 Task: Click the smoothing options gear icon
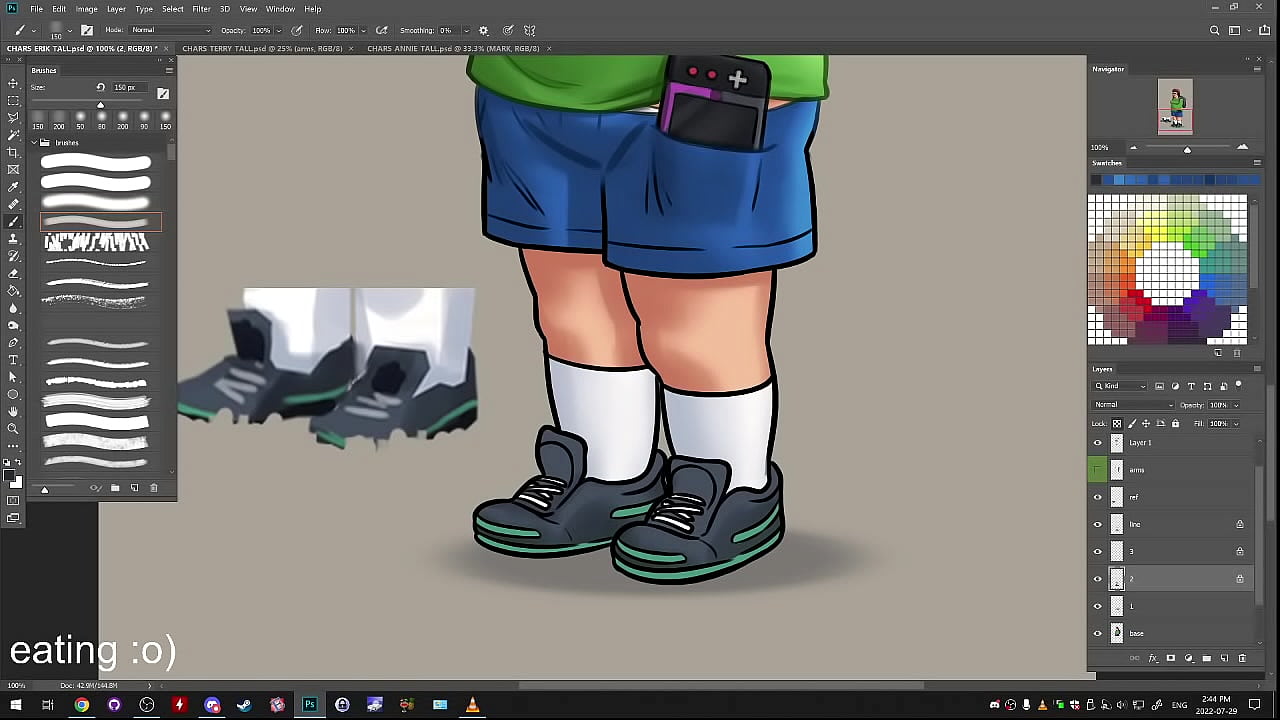(484, 31)
